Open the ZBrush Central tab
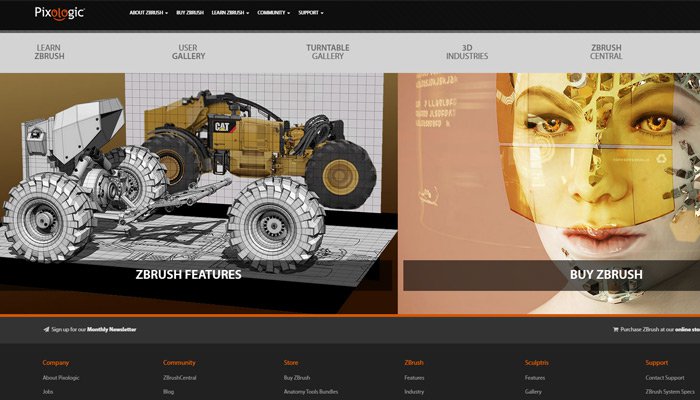Image resolution: width=700 pixels, height=400 pixels. pos(606,52)
